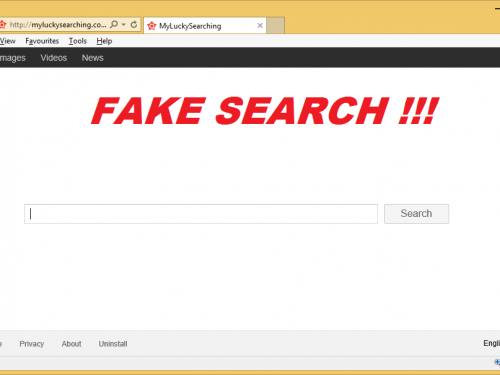Select the MyLuckySearching browser tab
500x375 pixels.
tap(205, 26)
